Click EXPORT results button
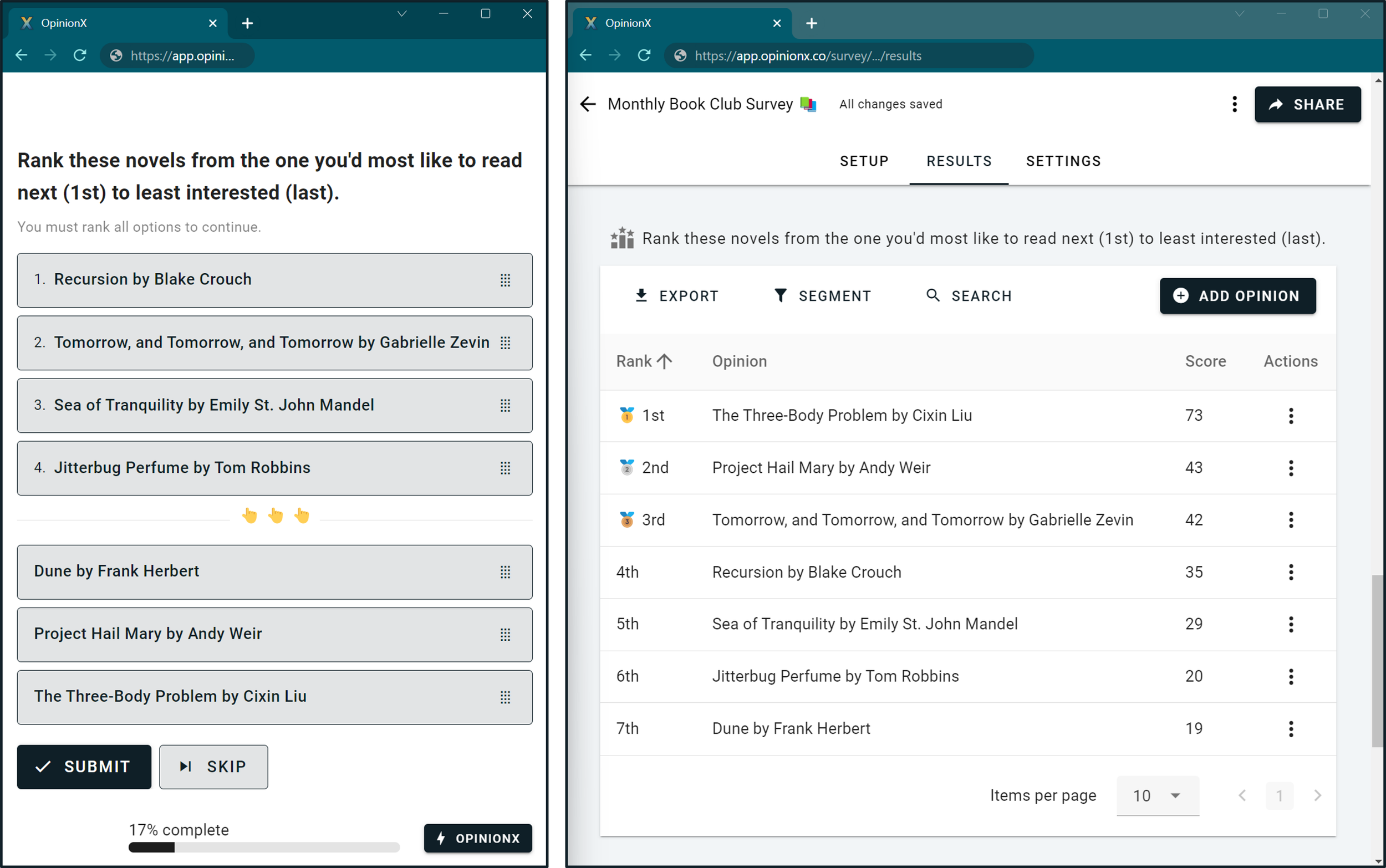The width and height of the screenshot is (1386, 868). (677, 295)
